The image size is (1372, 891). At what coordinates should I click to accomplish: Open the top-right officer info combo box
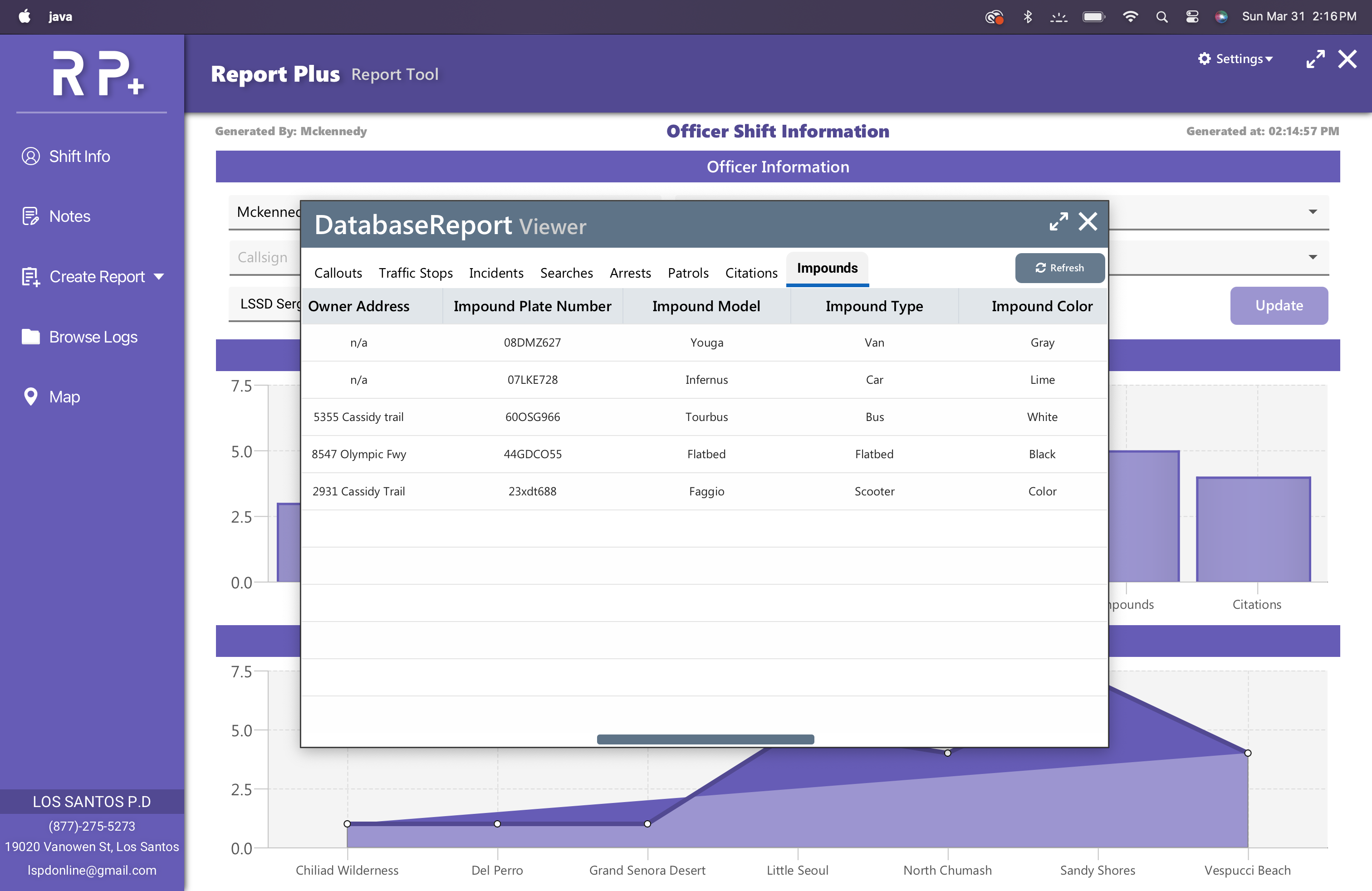click(1313, 211)
